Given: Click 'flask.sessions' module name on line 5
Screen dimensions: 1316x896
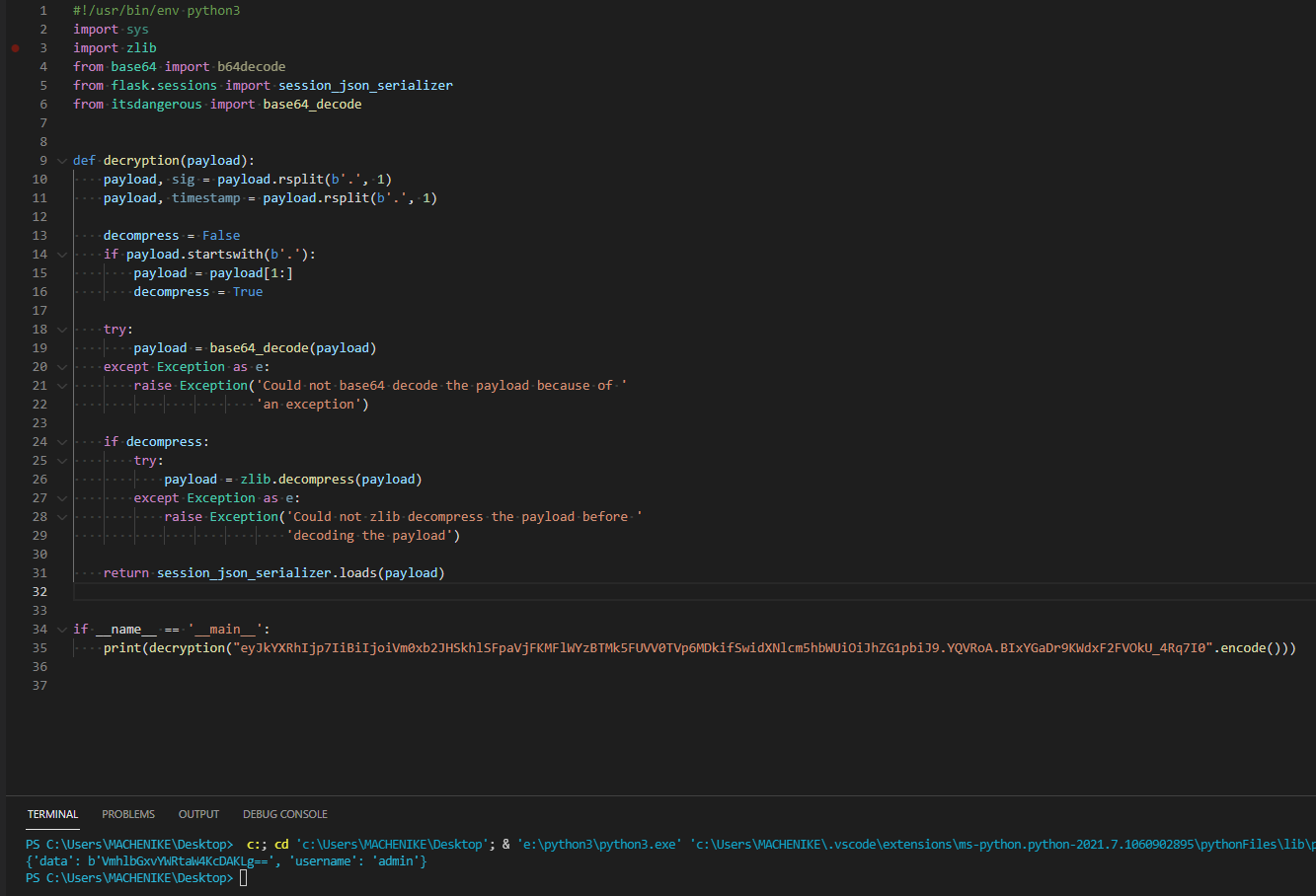Looking at the screenshot, I should [164, 85].
